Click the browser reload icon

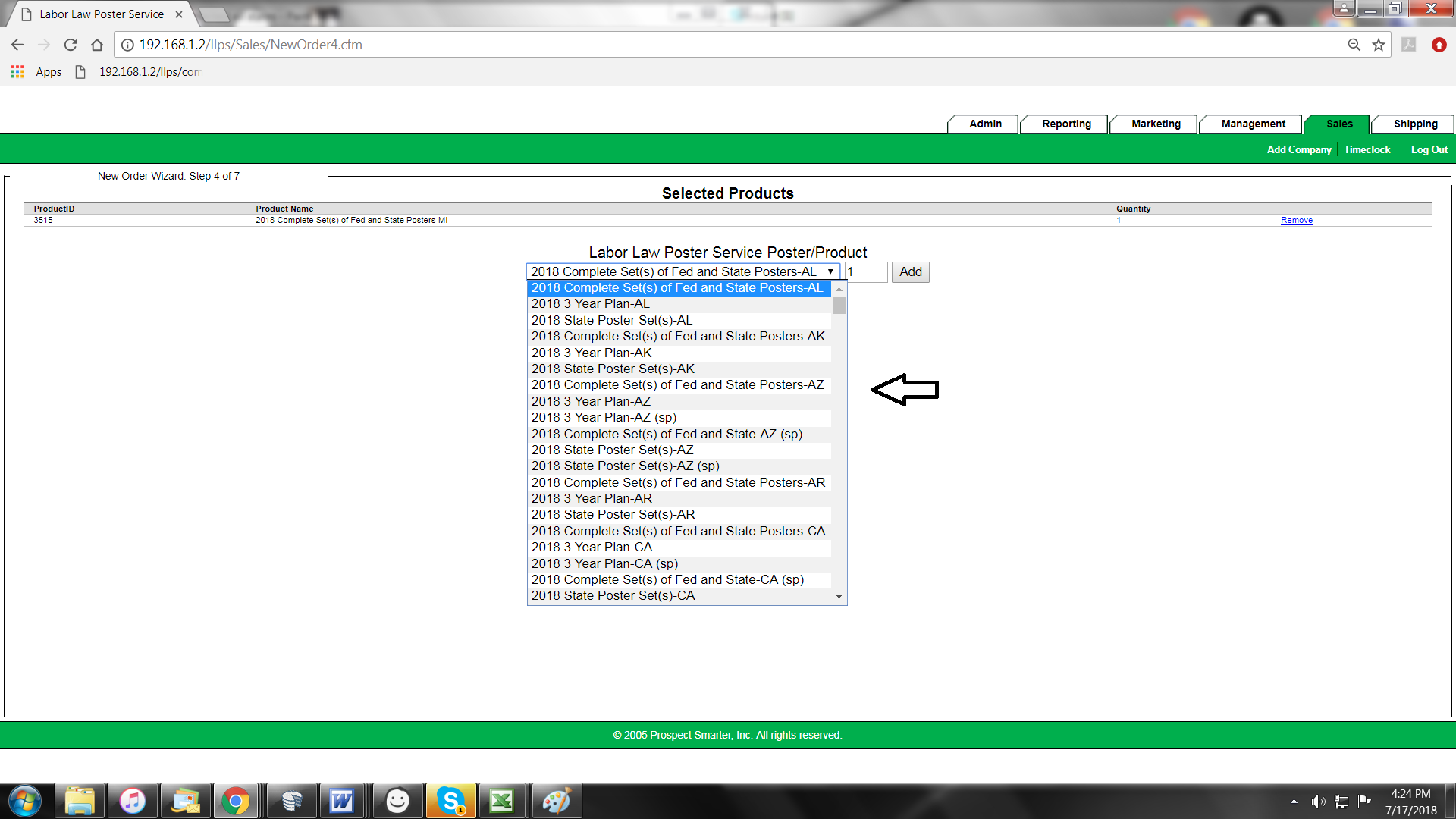[x=71, y=45]
